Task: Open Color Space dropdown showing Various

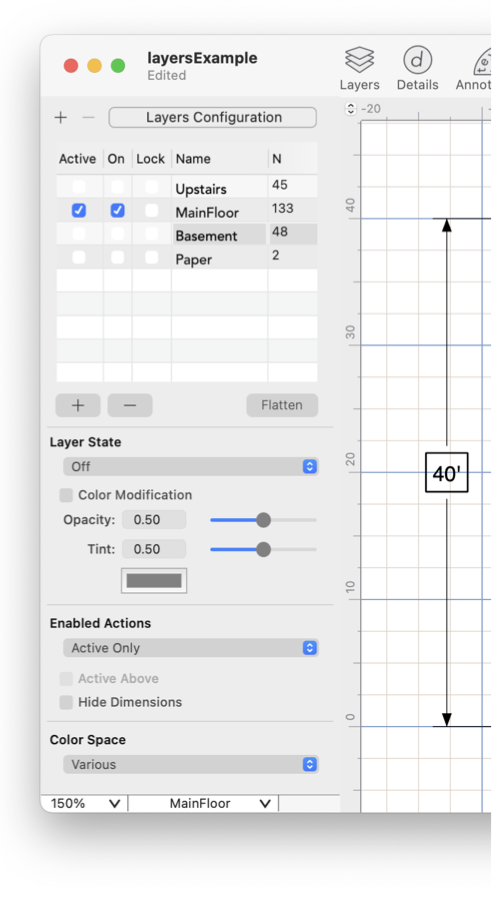Action: tap(191, 765)
